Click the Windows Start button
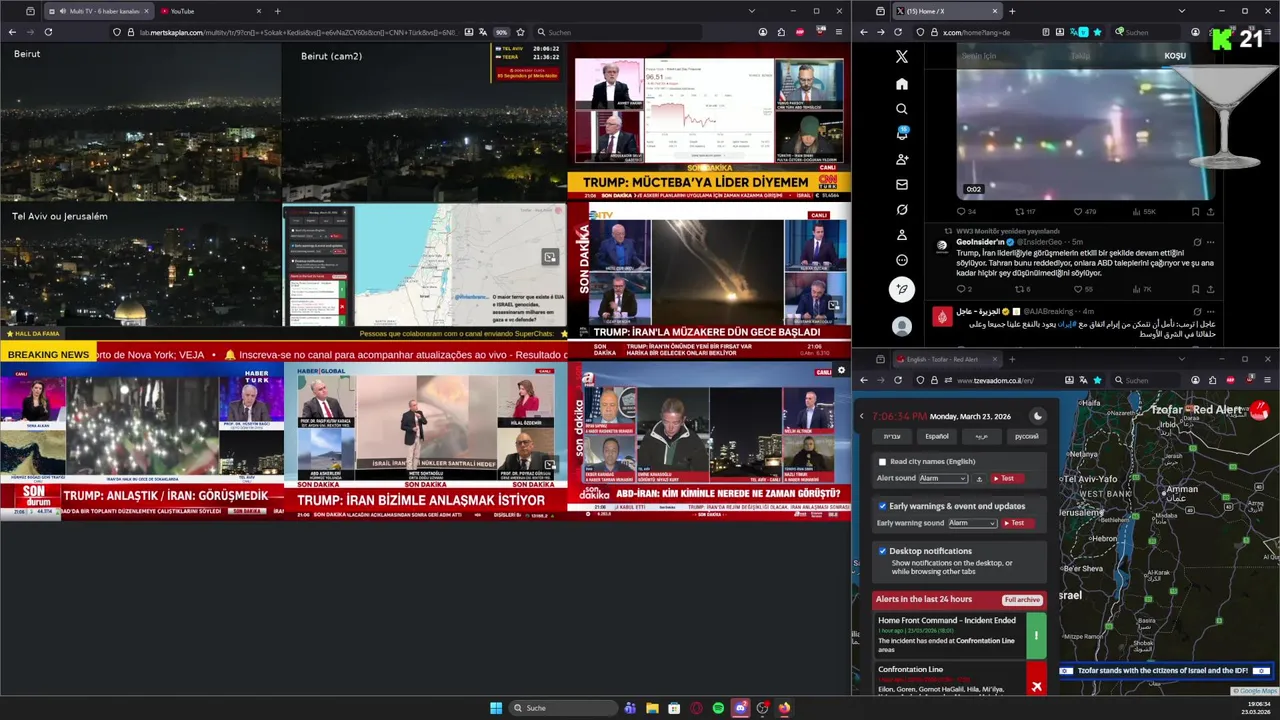This screenshot has height=720, width=1280. pyautogui.click(x=496, y=708)
